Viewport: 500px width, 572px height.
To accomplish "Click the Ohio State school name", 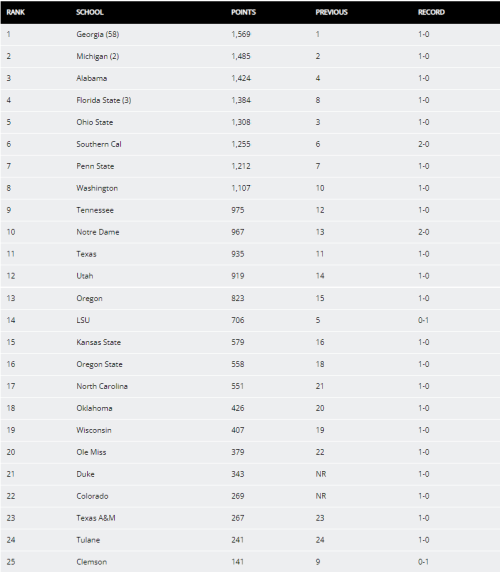I will coord(94,122).
